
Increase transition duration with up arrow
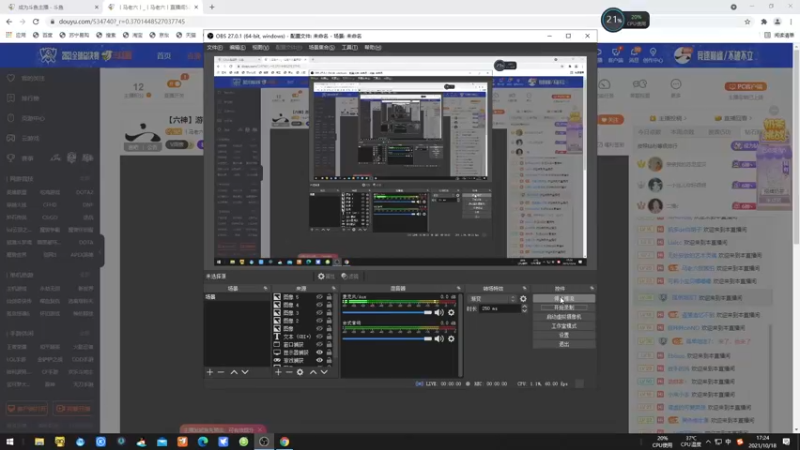pos(524,307)
